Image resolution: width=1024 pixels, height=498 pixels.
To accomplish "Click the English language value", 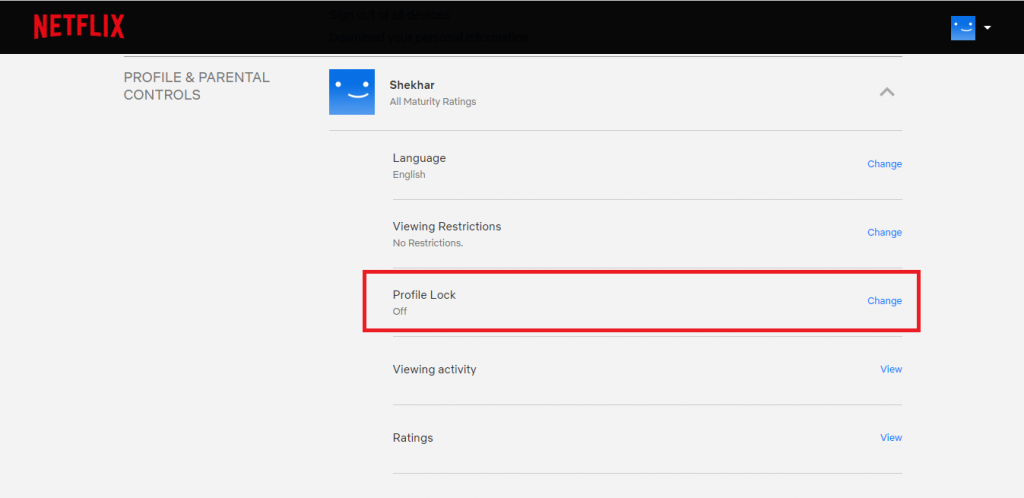I will [409, 175].
